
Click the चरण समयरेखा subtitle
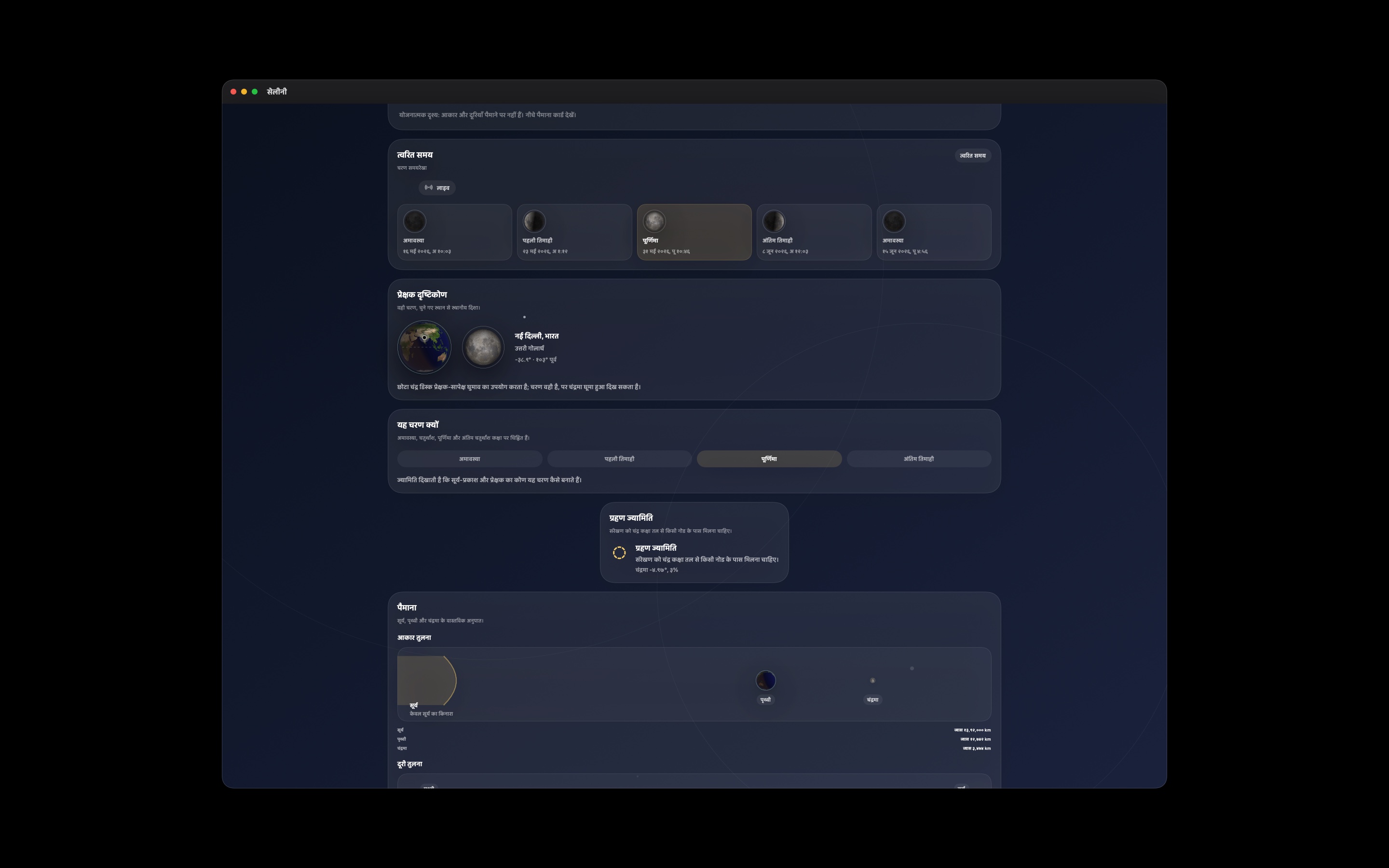coord(412,168)
